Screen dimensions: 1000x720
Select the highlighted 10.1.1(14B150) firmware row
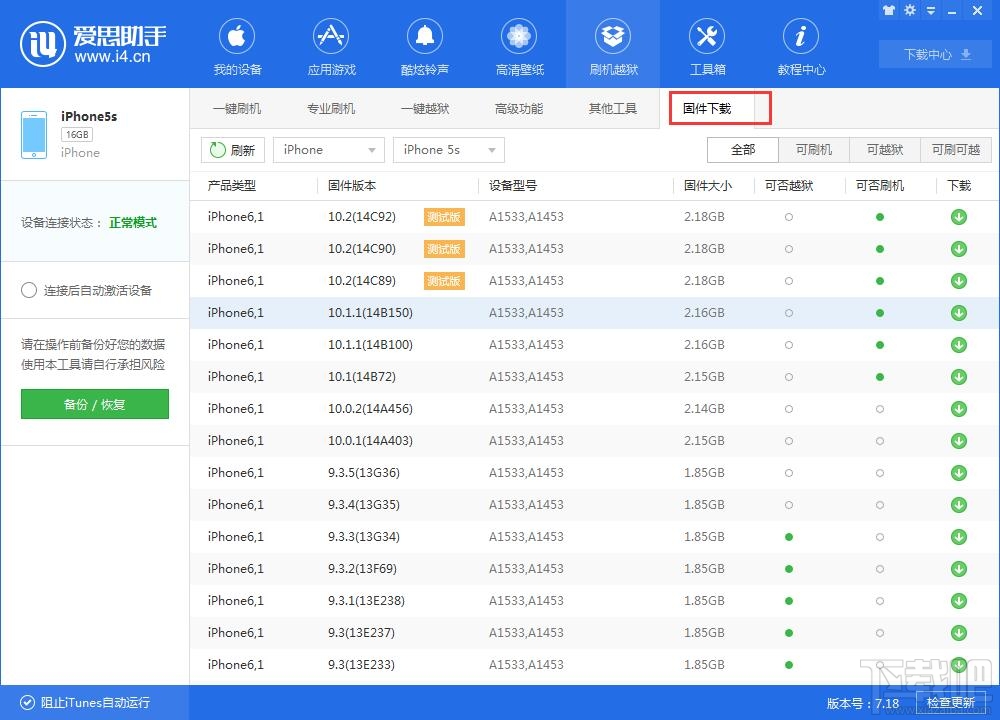coord(500,312)
